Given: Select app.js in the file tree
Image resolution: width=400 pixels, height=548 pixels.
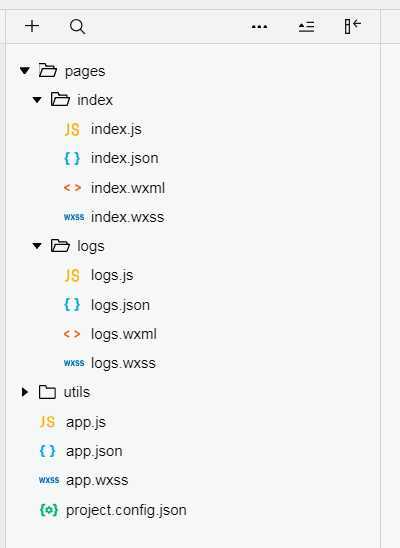Looking at the screenshot, I should pyautogui.click(x=86, y=422).
